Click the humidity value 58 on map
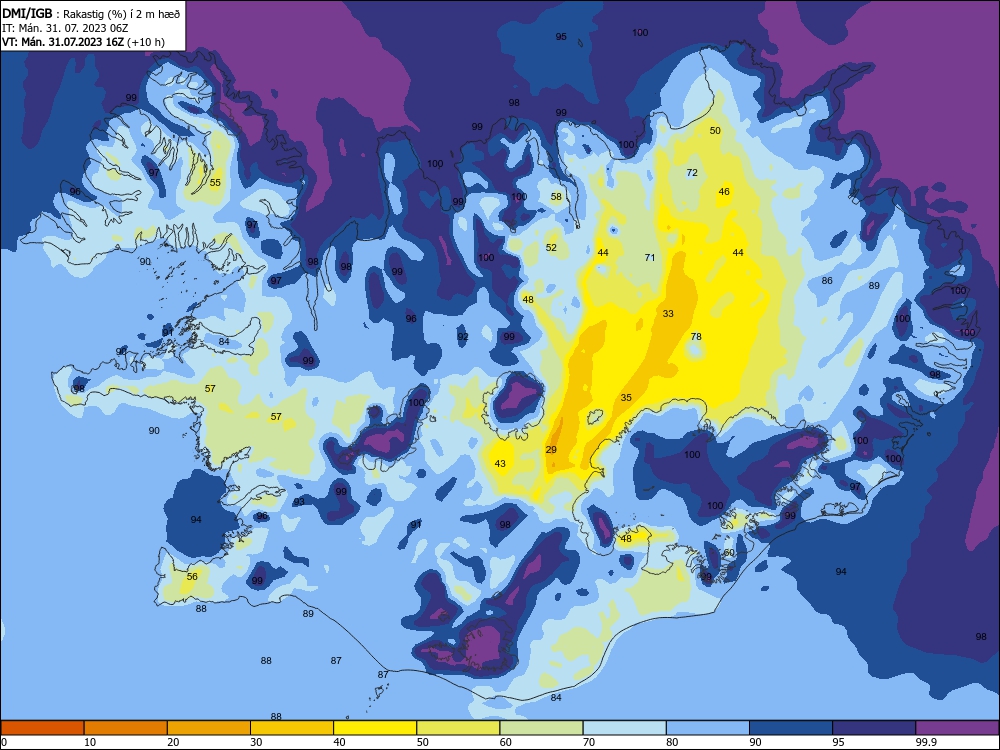 tap(556, 196)
